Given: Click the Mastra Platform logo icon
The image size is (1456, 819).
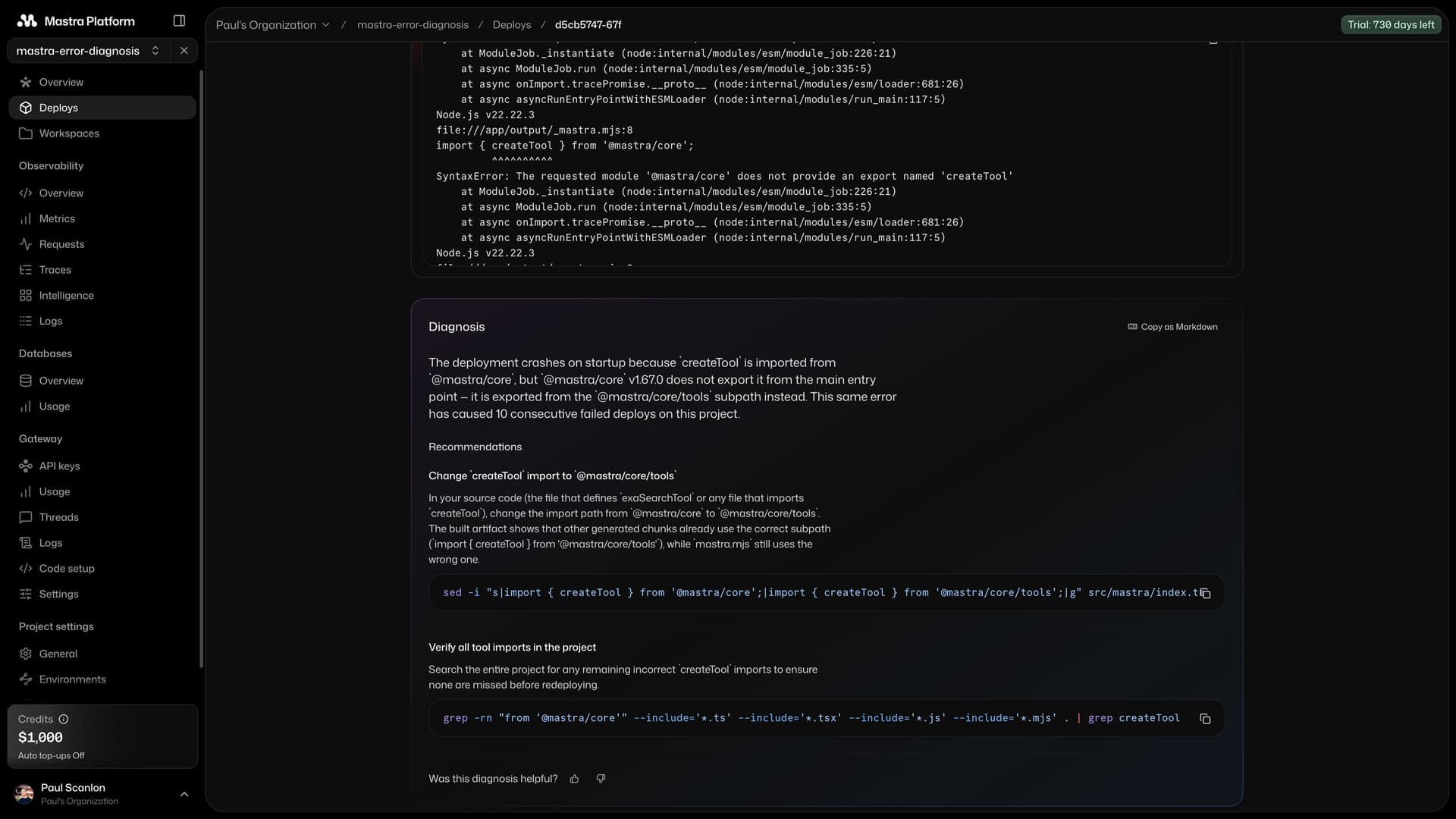Looking at the screenshot, I should coord(27,20).
